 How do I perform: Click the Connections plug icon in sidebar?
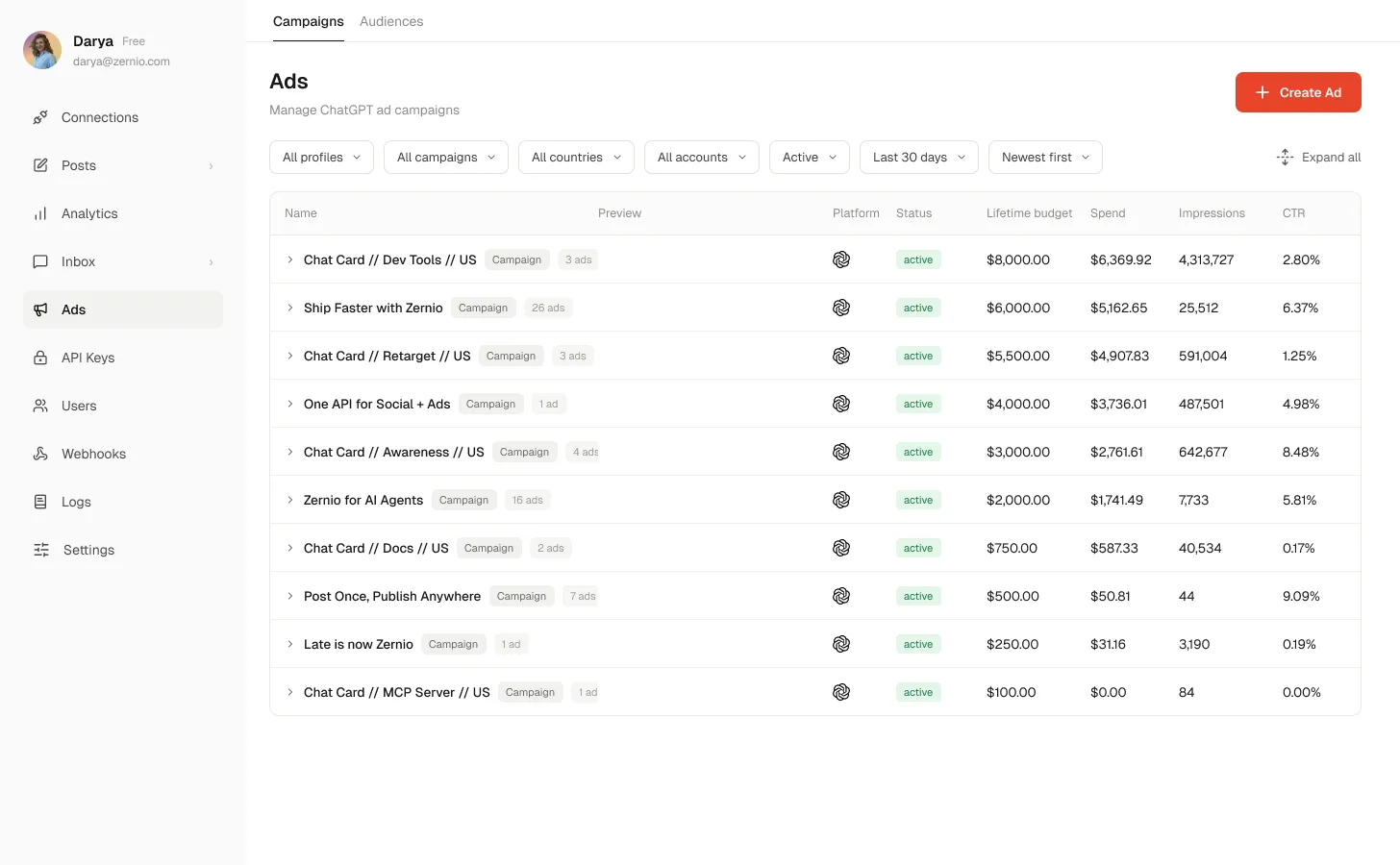click(40, 117)
